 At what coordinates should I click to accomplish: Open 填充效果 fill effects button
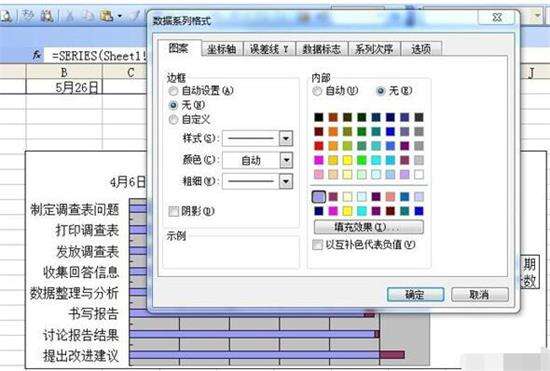[368, 227]
